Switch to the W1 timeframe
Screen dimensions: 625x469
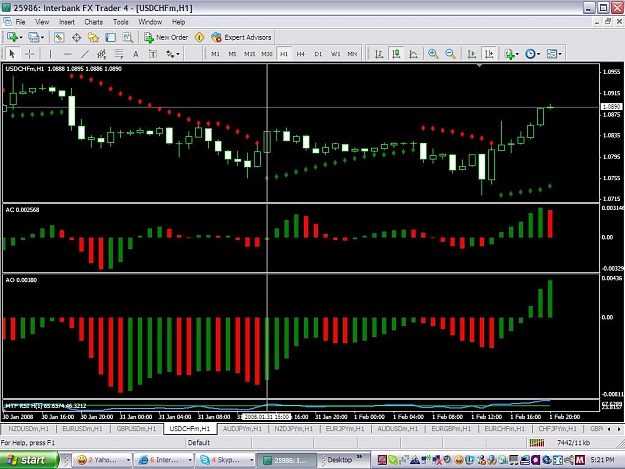336,54
